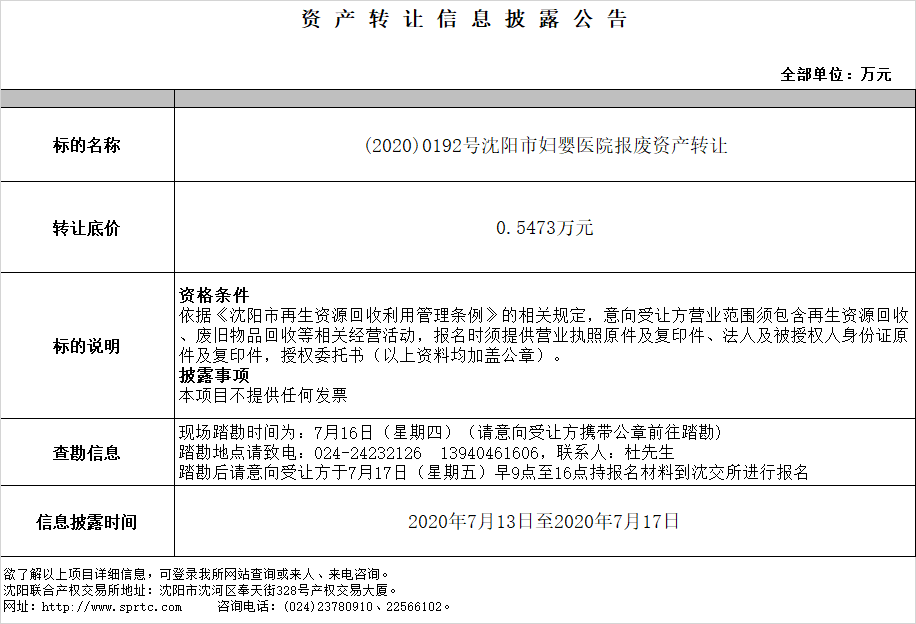Select the 标的说明 row label
The width and height of the screenshot is (916, 624).
pyautogui.click(x=87, y=347)
